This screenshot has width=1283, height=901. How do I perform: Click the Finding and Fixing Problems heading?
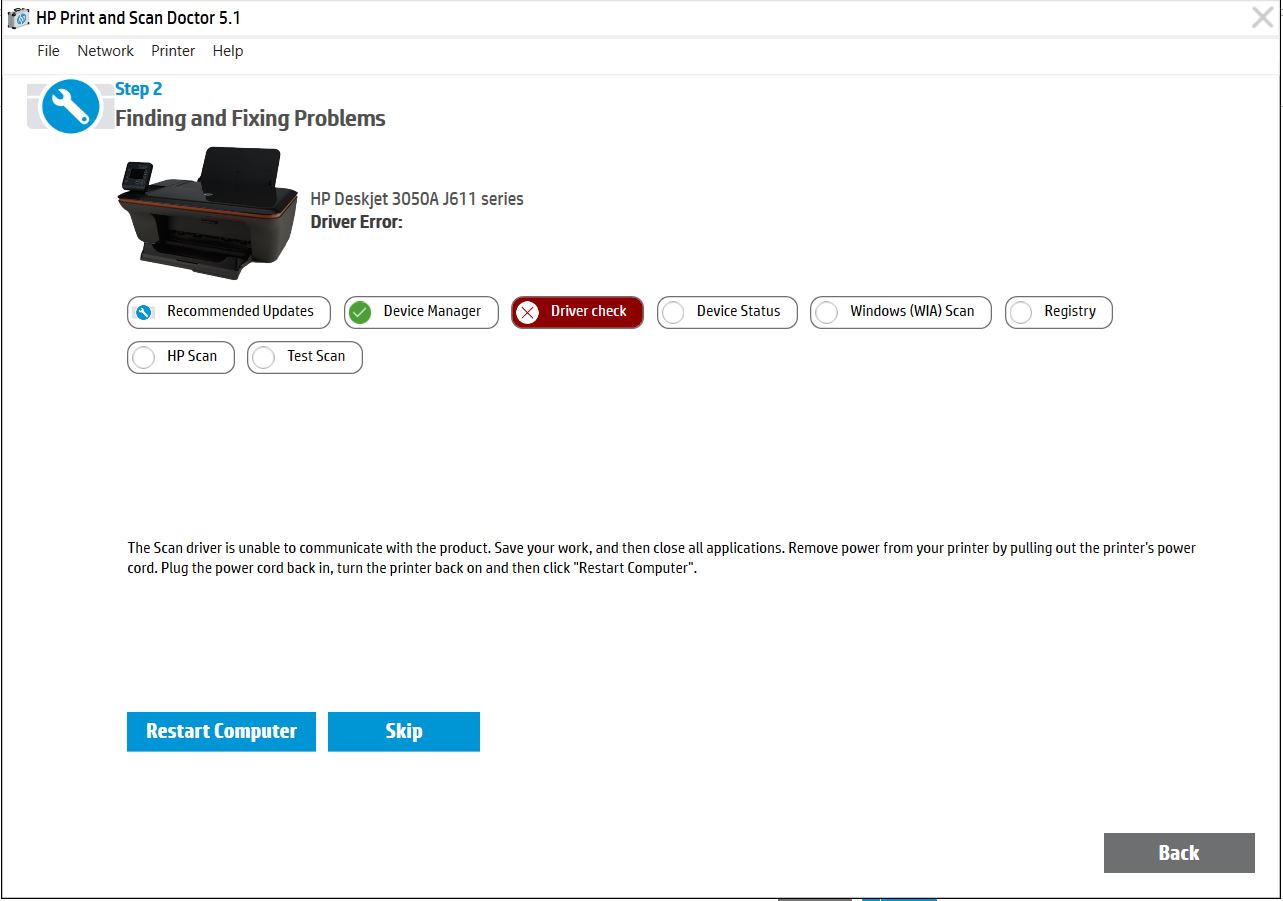tap(250, 118)
